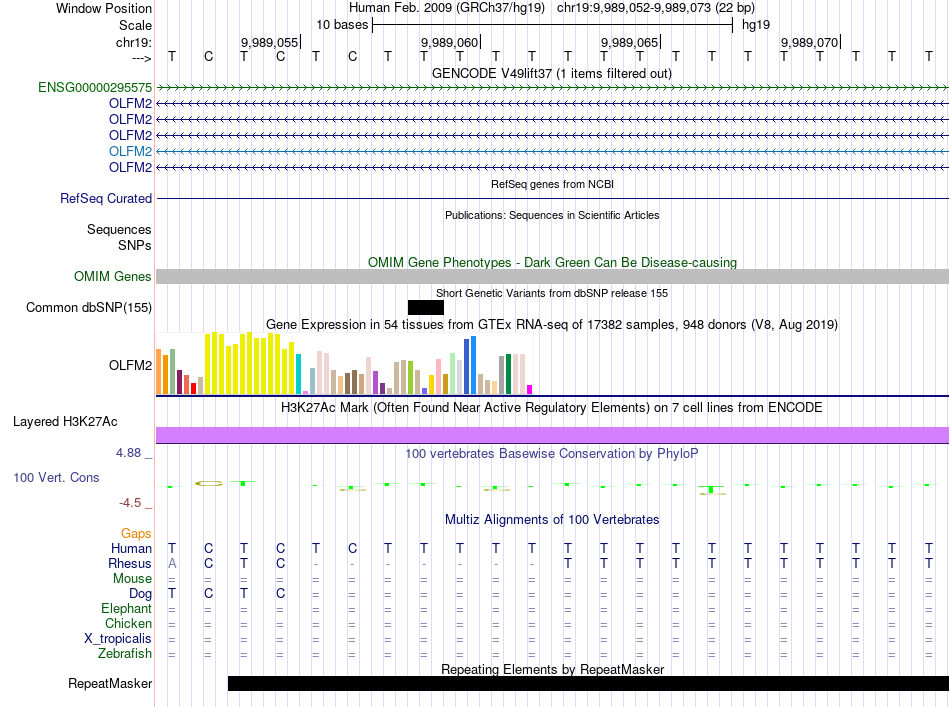950x707 pixels.
Task: Open the RefSeq Curated track label
Action: point(106,199)
